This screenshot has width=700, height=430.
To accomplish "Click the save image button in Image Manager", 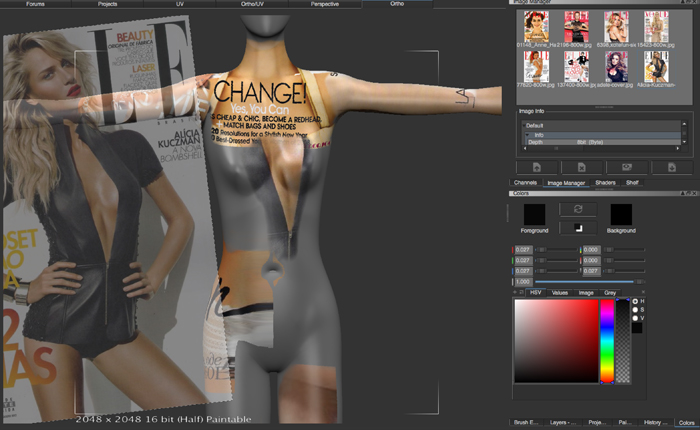I will pos(672,167).
